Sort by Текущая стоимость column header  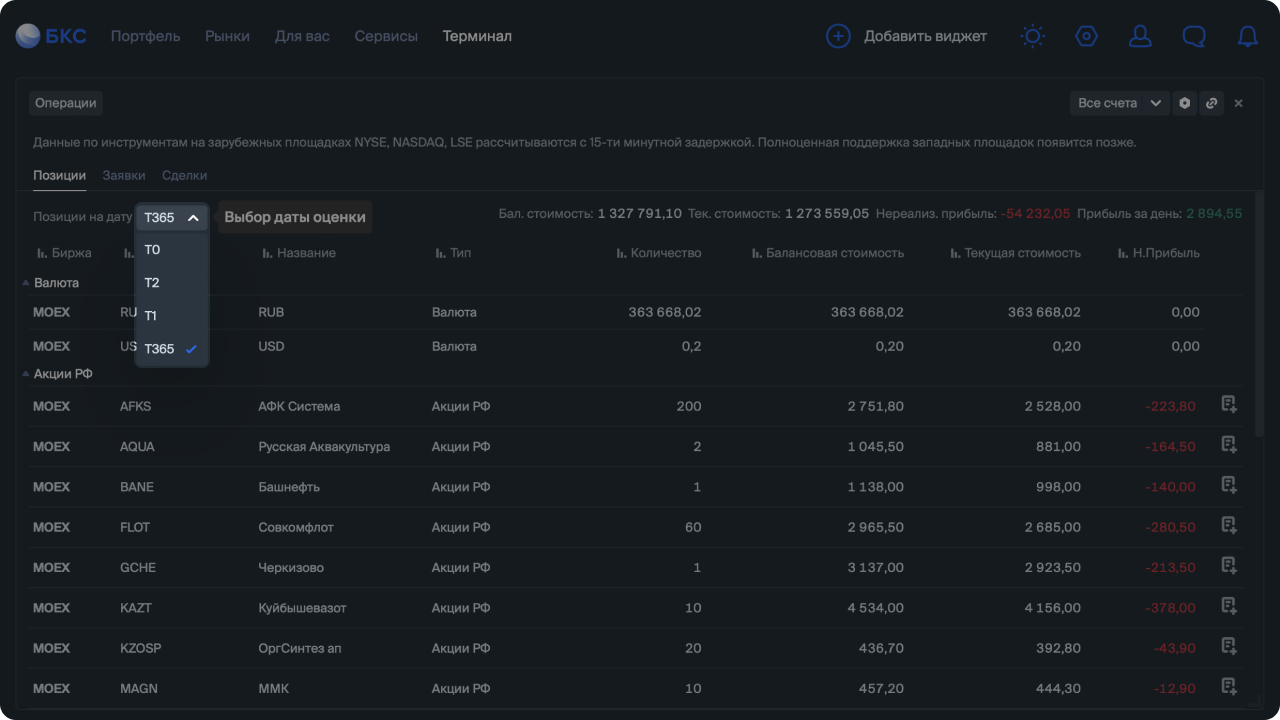tap(1015, 253)
